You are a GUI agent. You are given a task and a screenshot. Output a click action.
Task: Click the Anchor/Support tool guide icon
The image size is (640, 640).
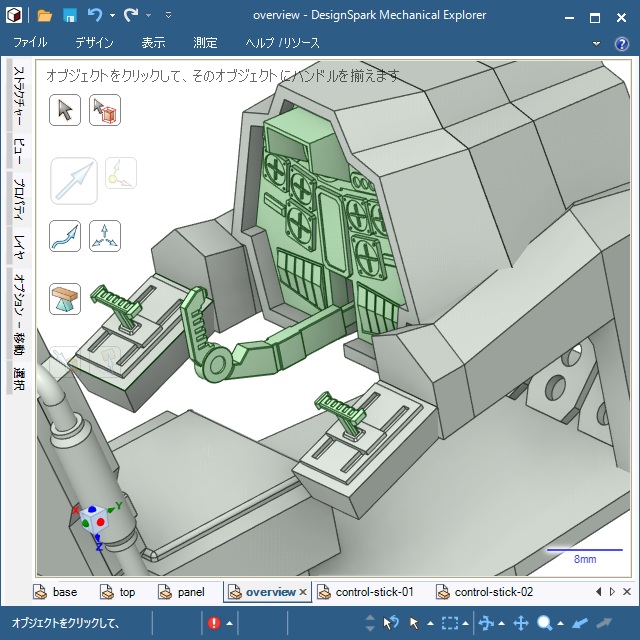65,297
